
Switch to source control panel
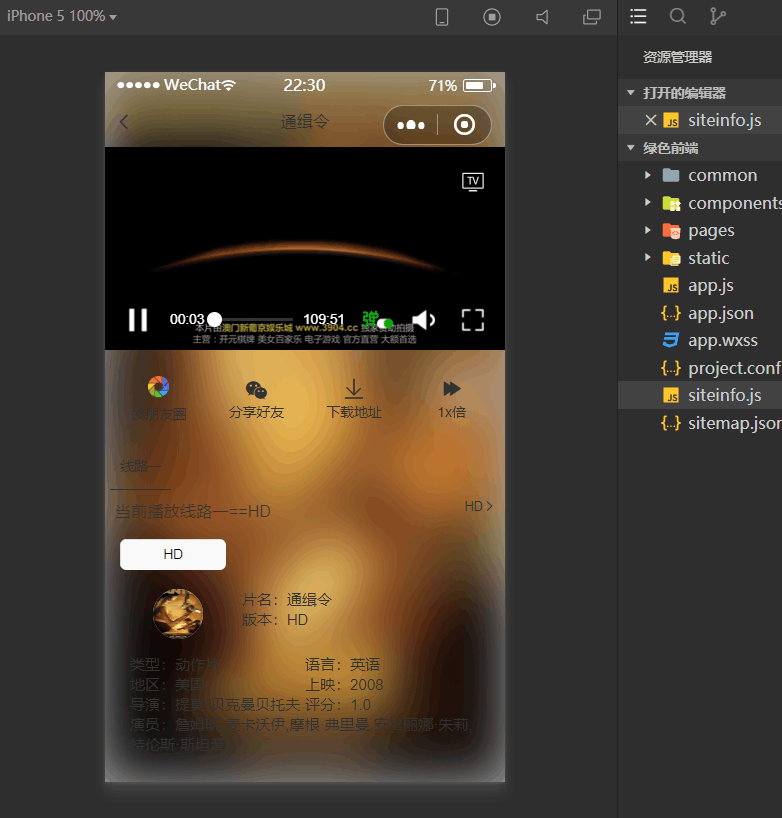click(717, 17)
